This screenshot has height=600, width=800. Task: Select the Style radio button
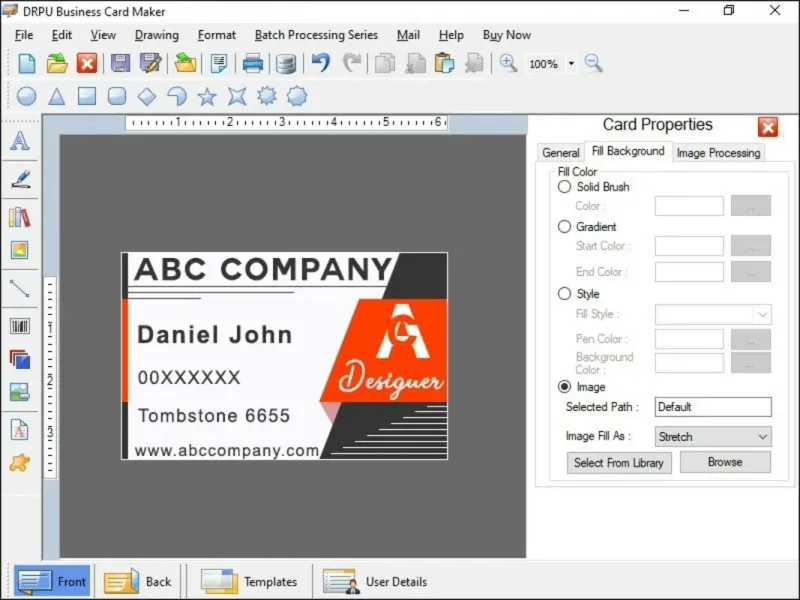[x=564, y=293]
